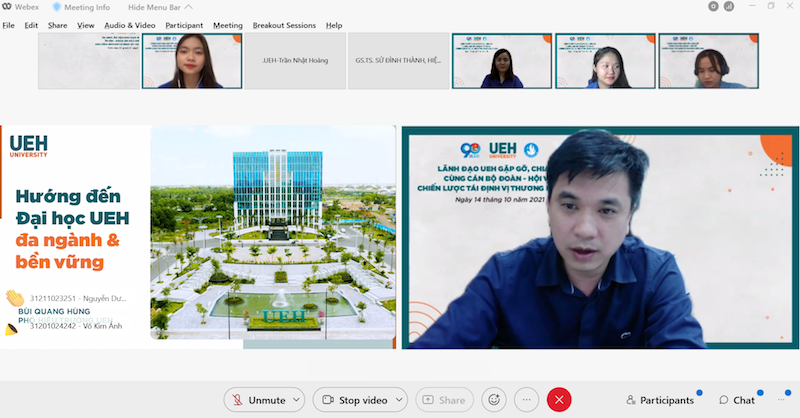Viewport: 800px width, 418px height.
Task: Click the panel options ellipsis near Chat
Action: coord(780,400)
